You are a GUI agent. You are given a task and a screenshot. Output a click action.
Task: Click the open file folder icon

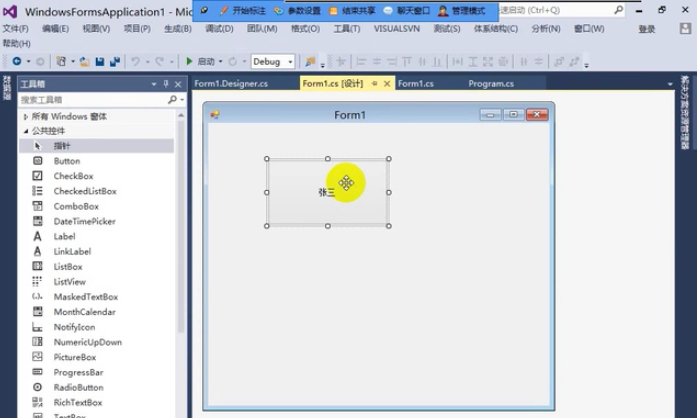coord(84,61)
